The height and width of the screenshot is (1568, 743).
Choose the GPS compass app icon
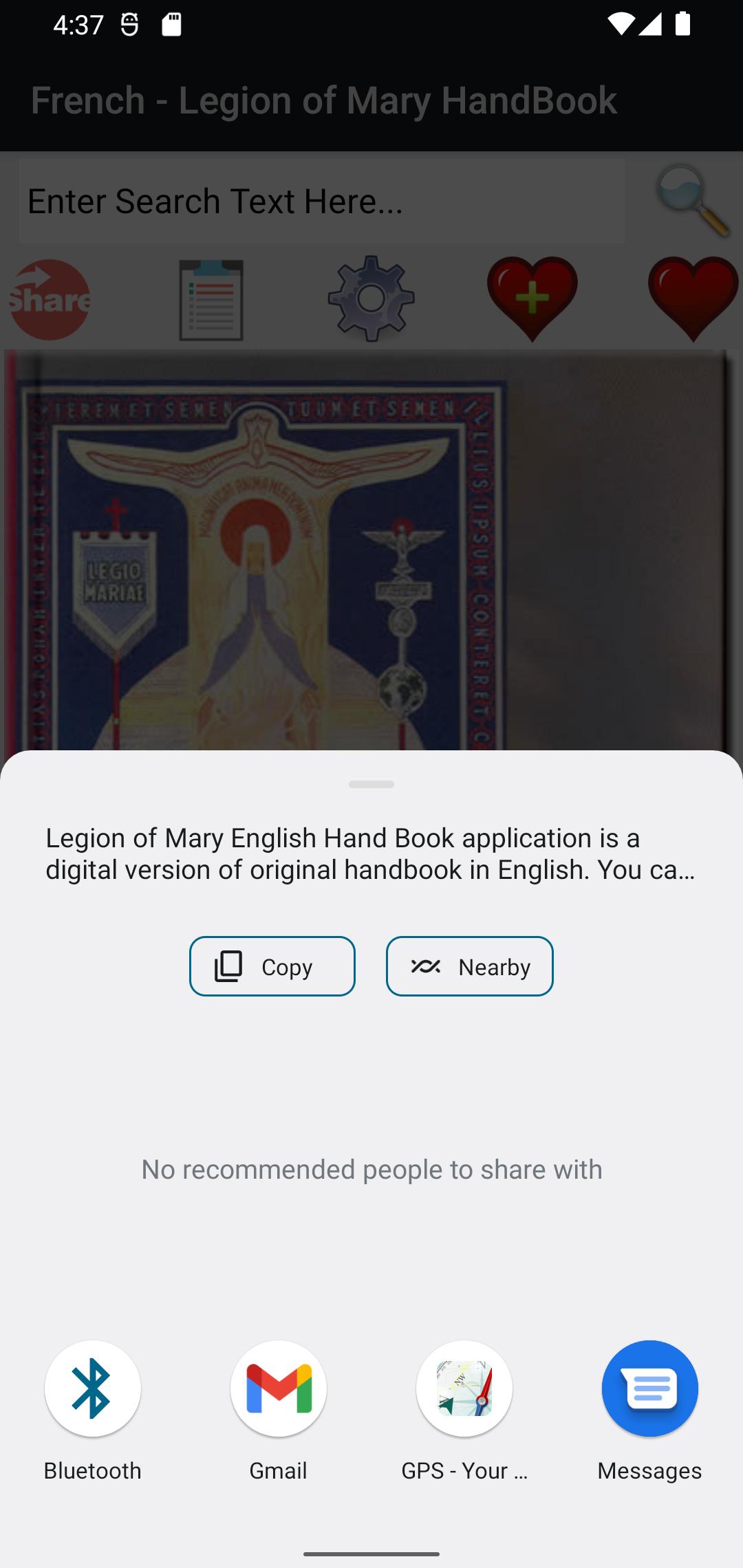click(x=464, y=1388)
